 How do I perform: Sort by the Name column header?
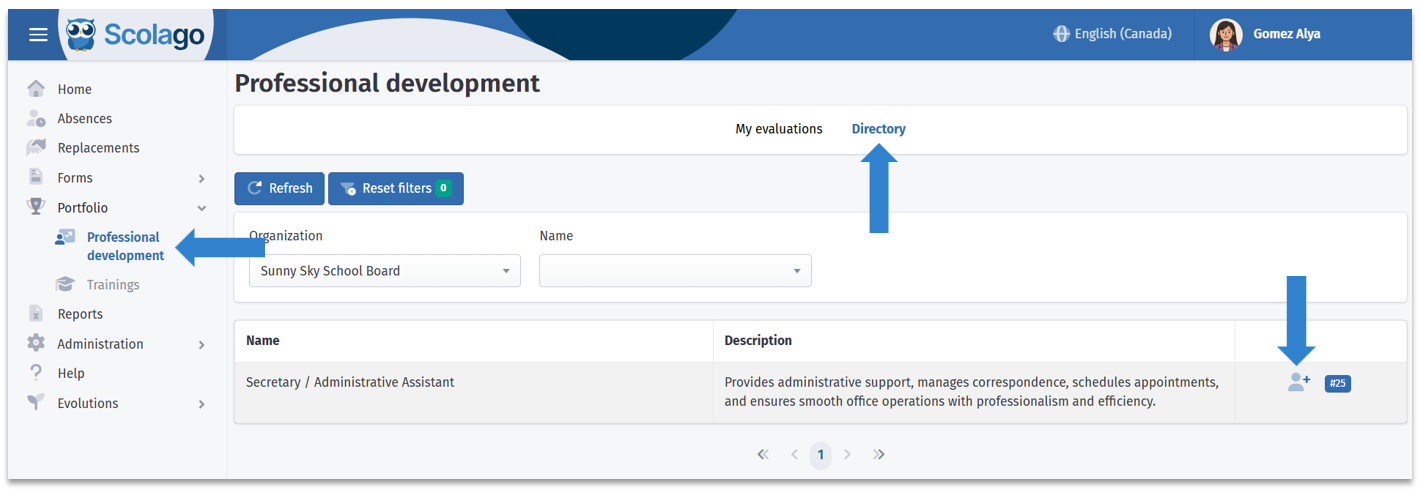[262, 340]
